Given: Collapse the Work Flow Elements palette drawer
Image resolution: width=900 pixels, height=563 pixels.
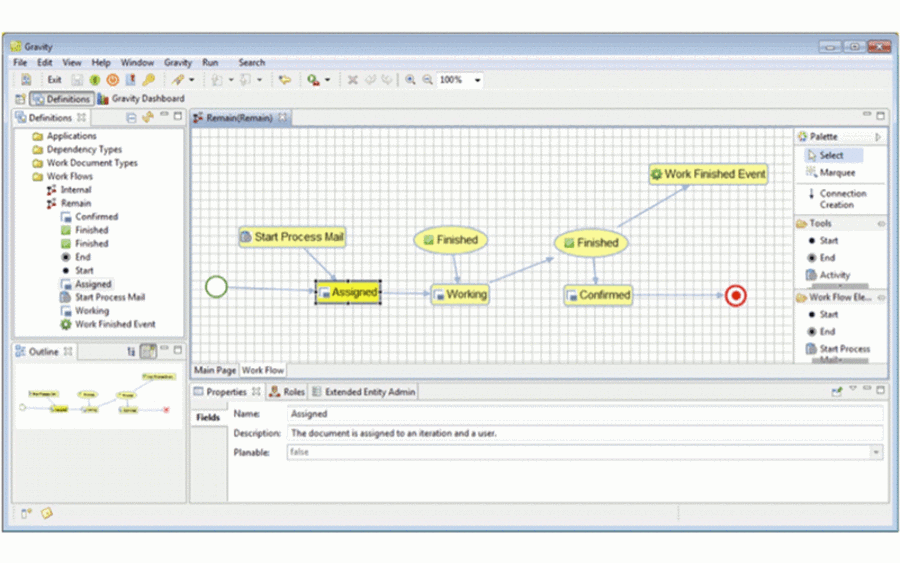Looking at the screenshot, I should 882,297.
